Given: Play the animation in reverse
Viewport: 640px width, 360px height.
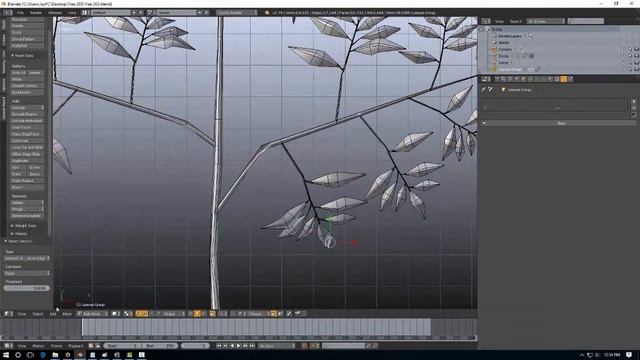Looking at the screenshot, I should (x=232, y=346).
